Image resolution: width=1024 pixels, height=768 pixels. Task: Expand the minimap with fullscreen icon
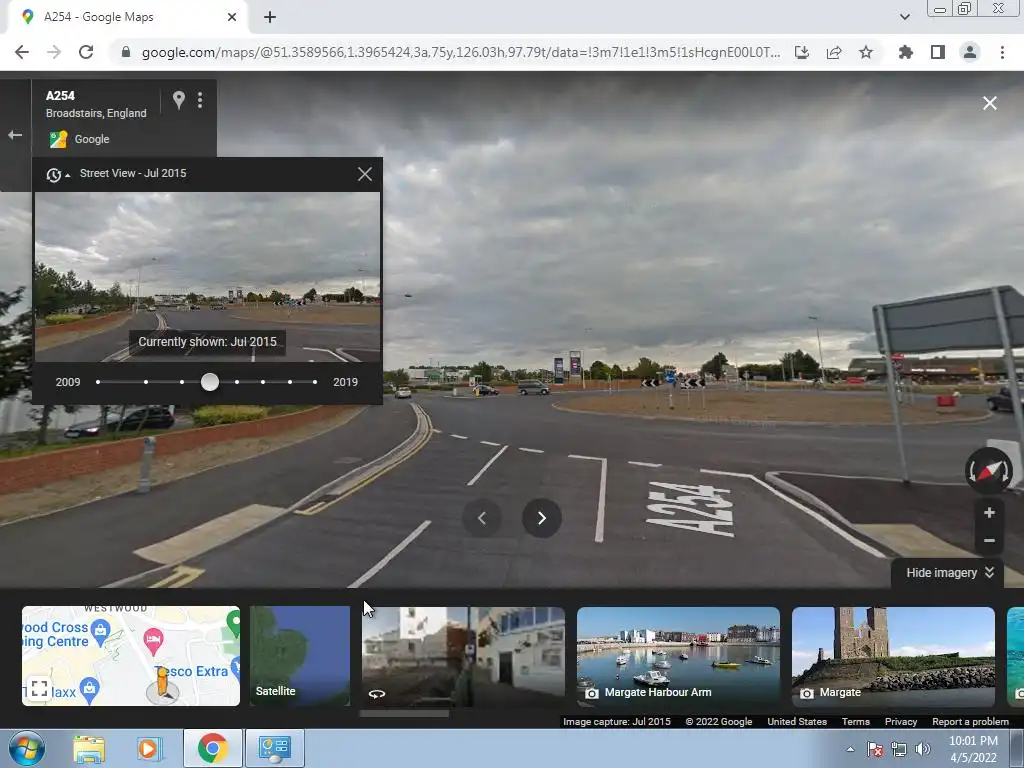[x=39, y=688]
